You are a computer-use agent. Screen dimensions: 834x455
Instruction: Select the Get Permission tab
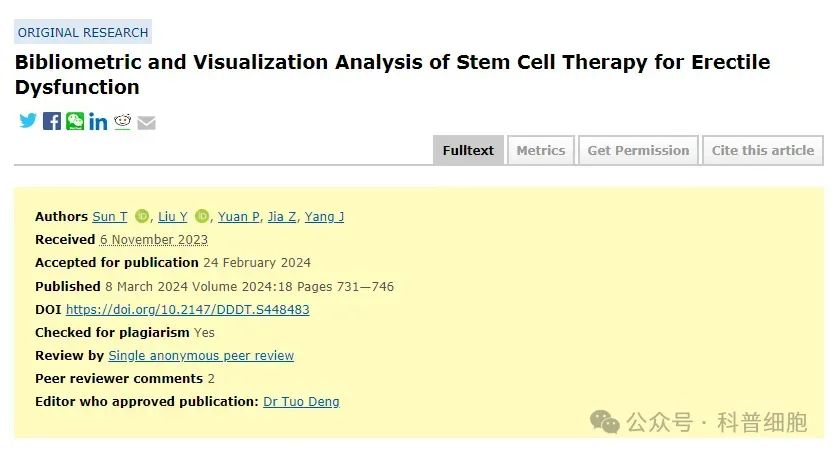[x=638, y=151]
